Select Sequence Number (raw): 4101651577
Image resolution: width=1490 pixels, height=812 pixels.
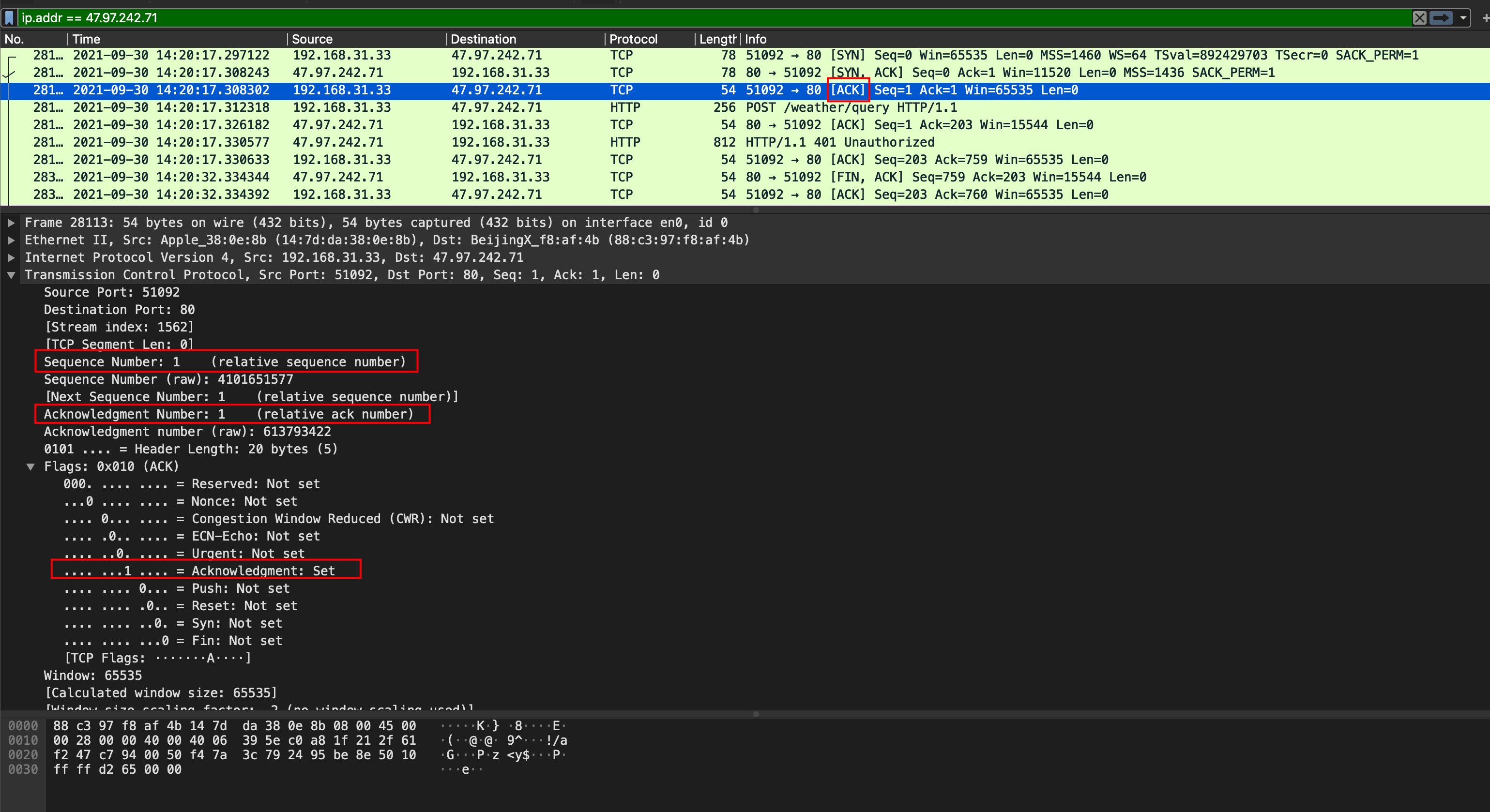point(168,379)
